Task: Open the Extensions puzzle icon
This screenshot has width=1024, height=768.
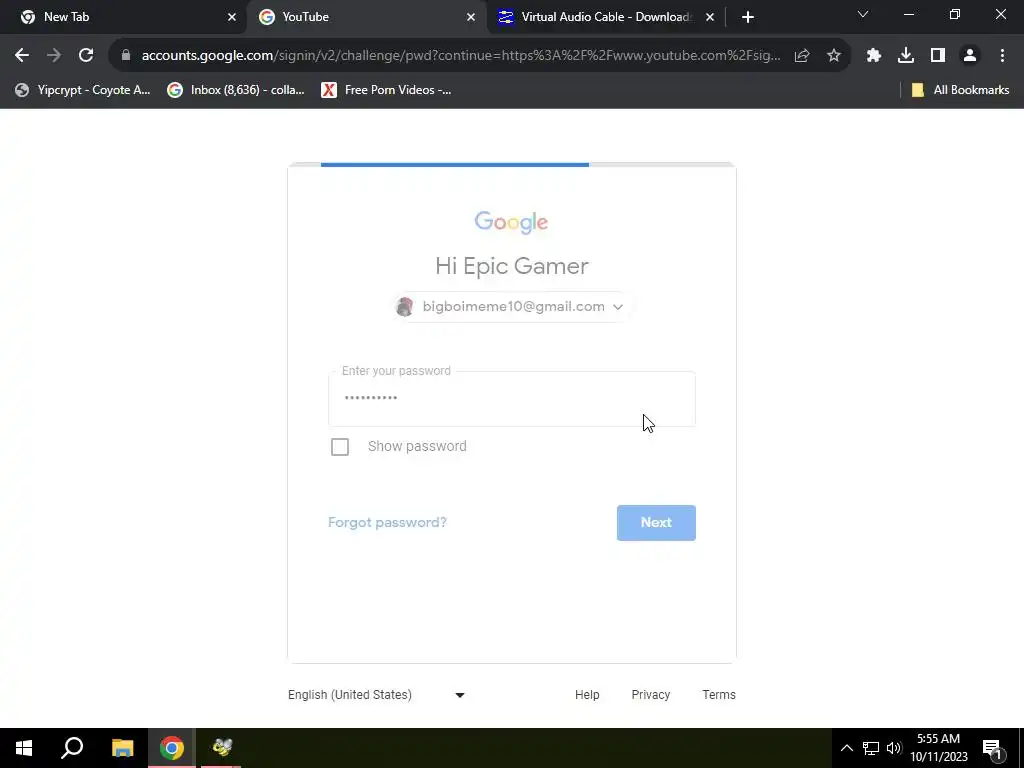Action: point(874,56)
